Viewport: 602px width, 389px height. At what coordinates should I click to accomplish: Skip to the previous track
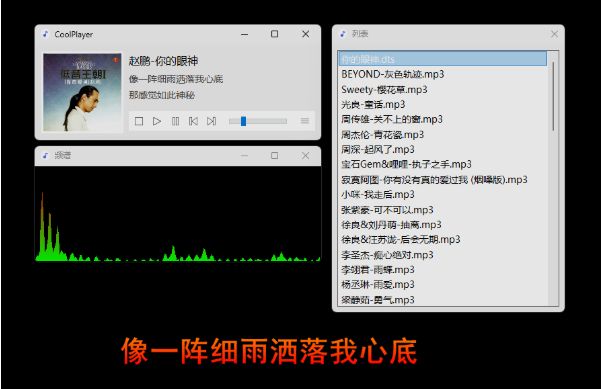point(194,121)
